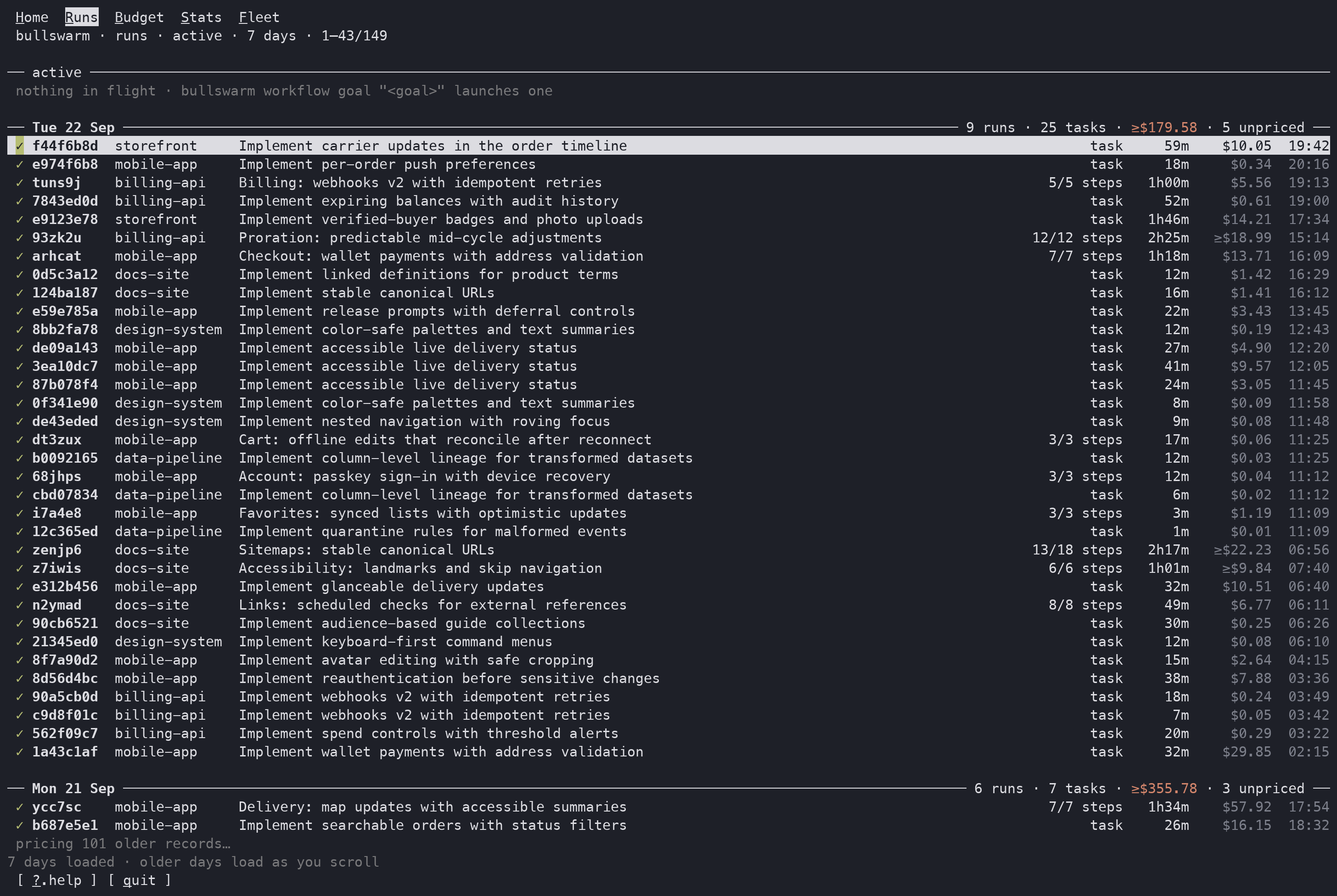Screen dimensions: 1337x896
Task: Select run ID 8d56d4bc
Action: [65, 678]
